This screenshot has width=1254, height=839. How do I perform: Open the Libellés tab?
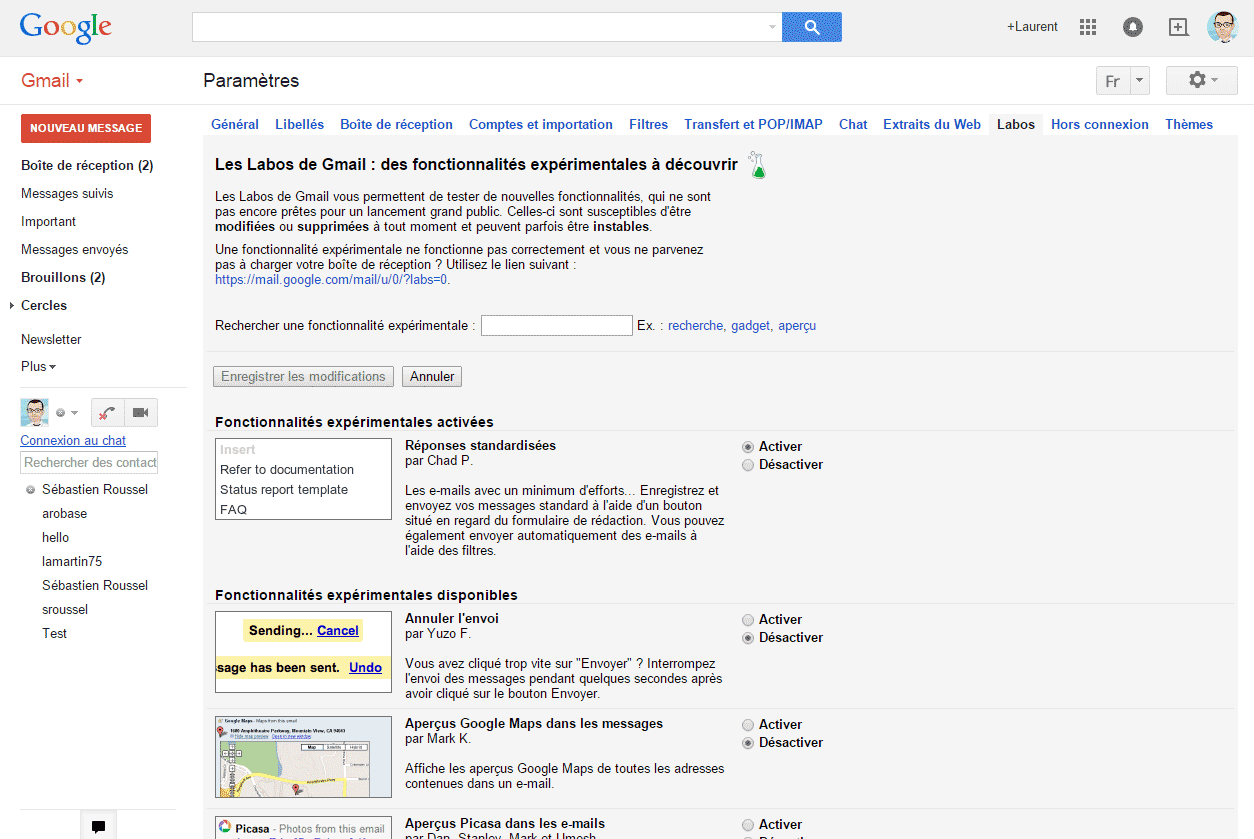pos(300,125)
